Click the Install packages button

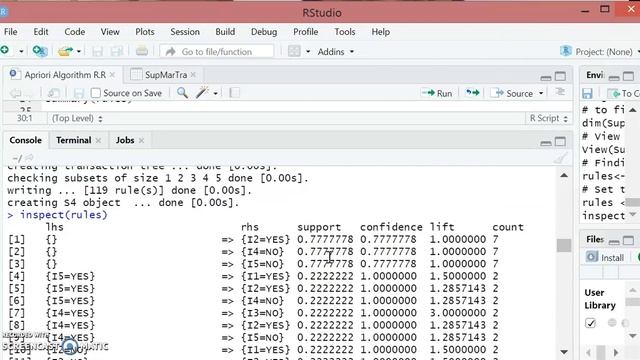[606, 258]
